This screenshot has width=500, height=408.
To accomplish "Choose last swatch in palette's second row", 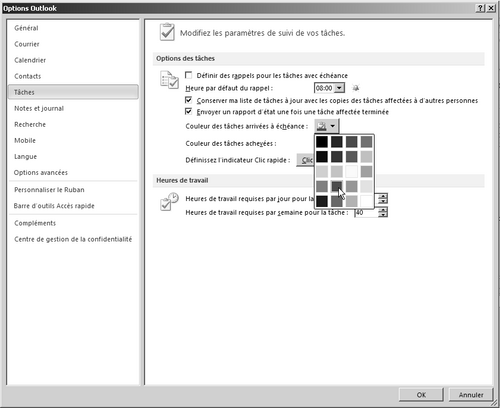I will [x=366, y=157].
